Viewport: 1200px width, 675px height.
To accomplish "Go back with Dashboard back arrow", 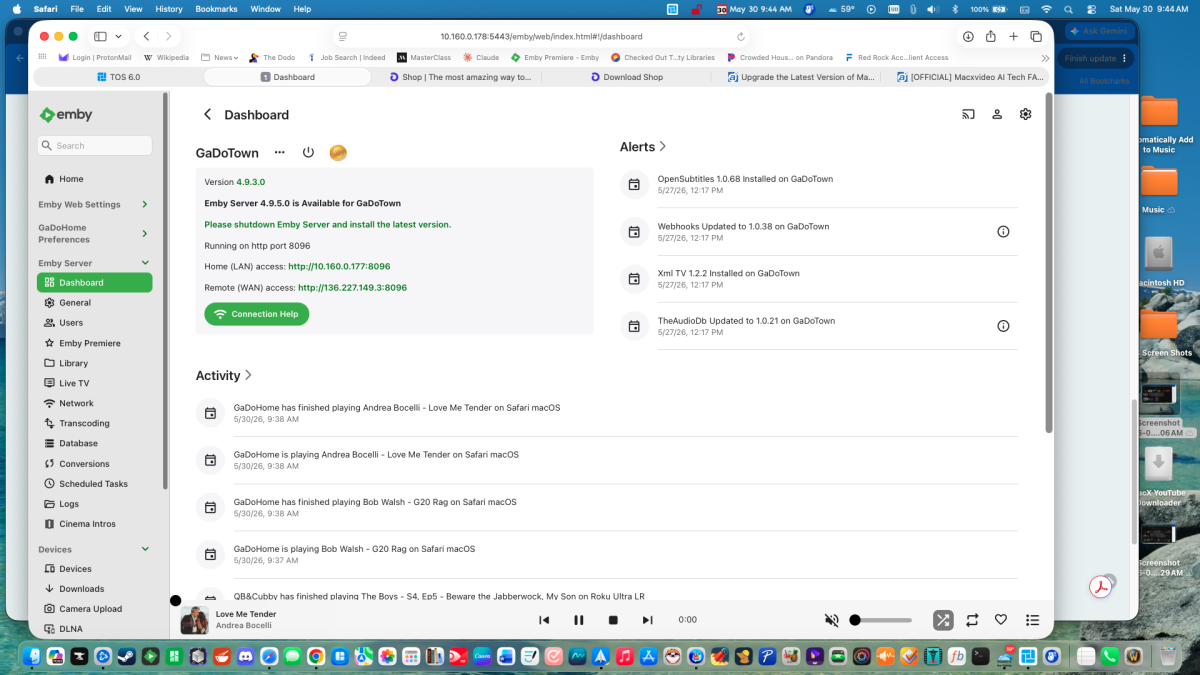I will 207,115.
